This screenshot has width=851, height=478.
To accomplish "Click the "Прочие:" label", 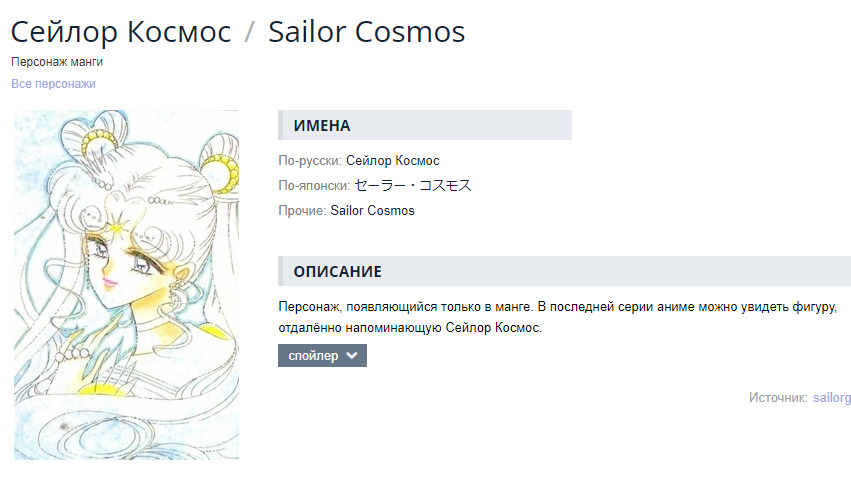I will [302, 211].
